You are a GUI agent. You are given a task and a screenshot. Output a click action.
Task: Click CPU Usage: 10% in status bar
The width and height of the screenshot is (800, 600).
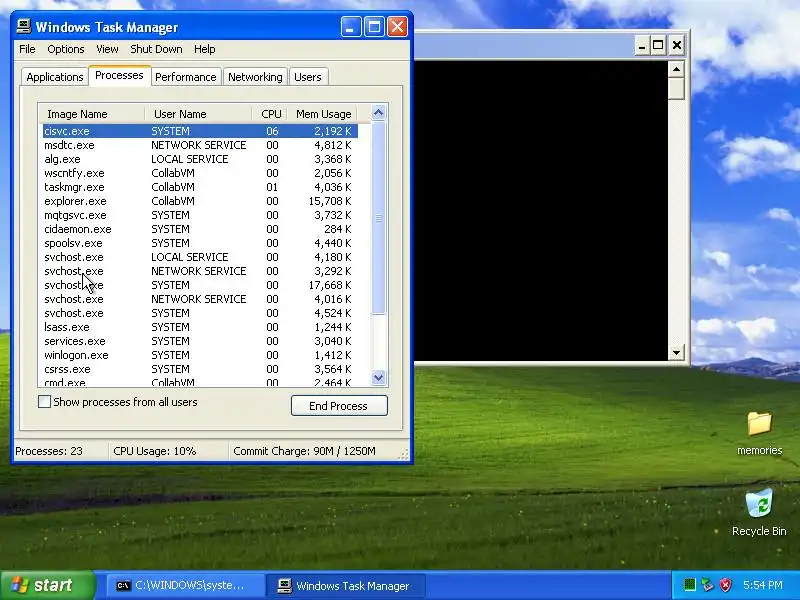pos(155,451)
